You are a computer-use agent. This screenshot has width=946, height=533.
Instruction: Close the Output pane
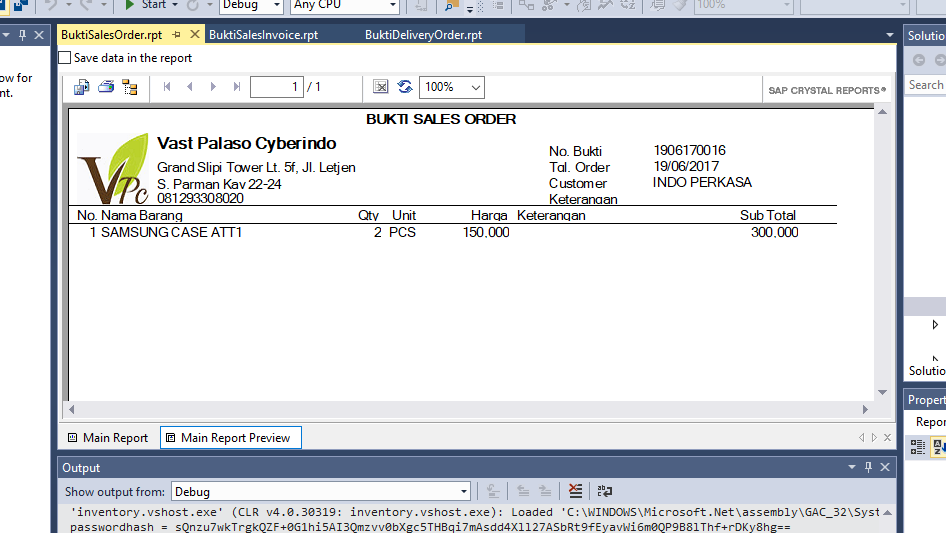coord(885,467)
